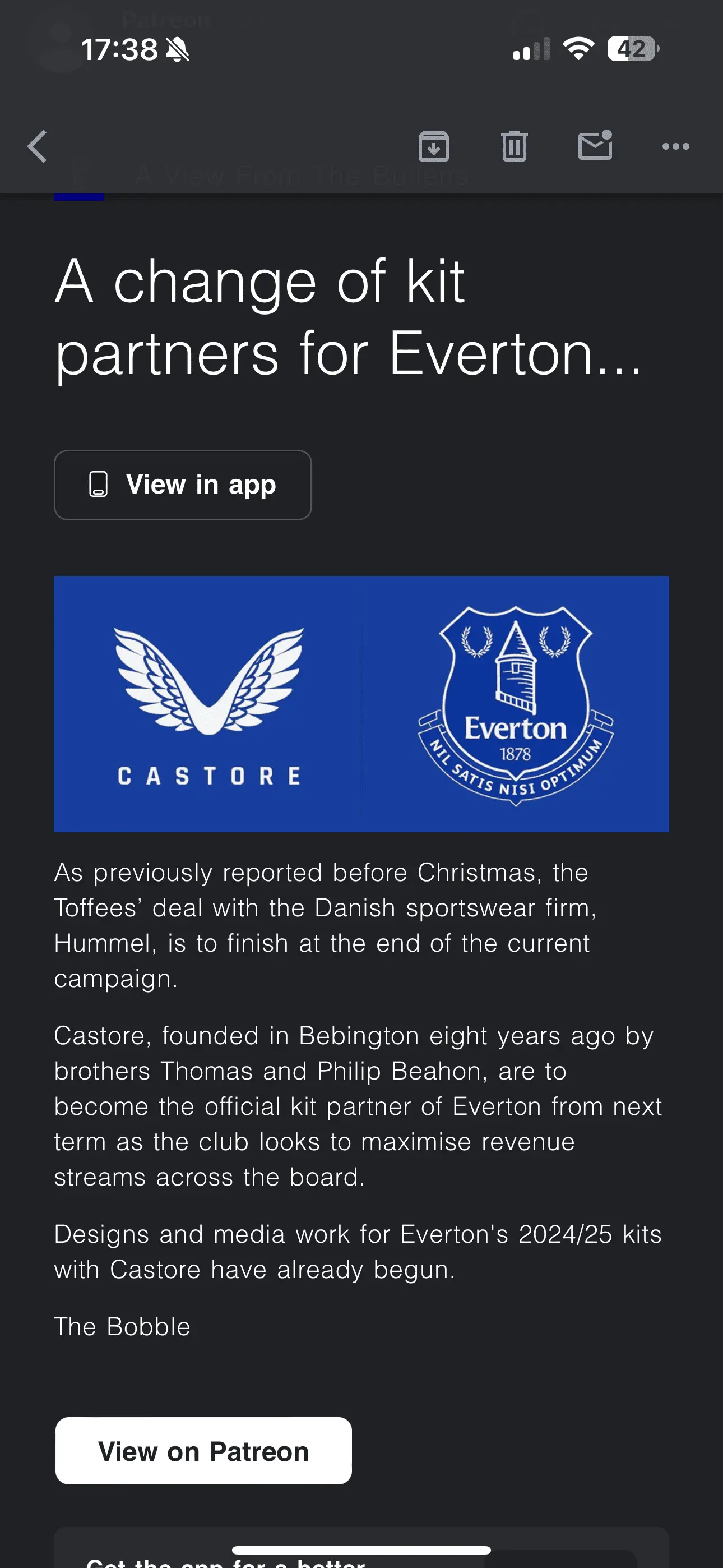The height and width of the screenshot is (1568, 723).
Task: Tap the home indicator bar
Action: pyautogui.click(x=361, y=1549)
